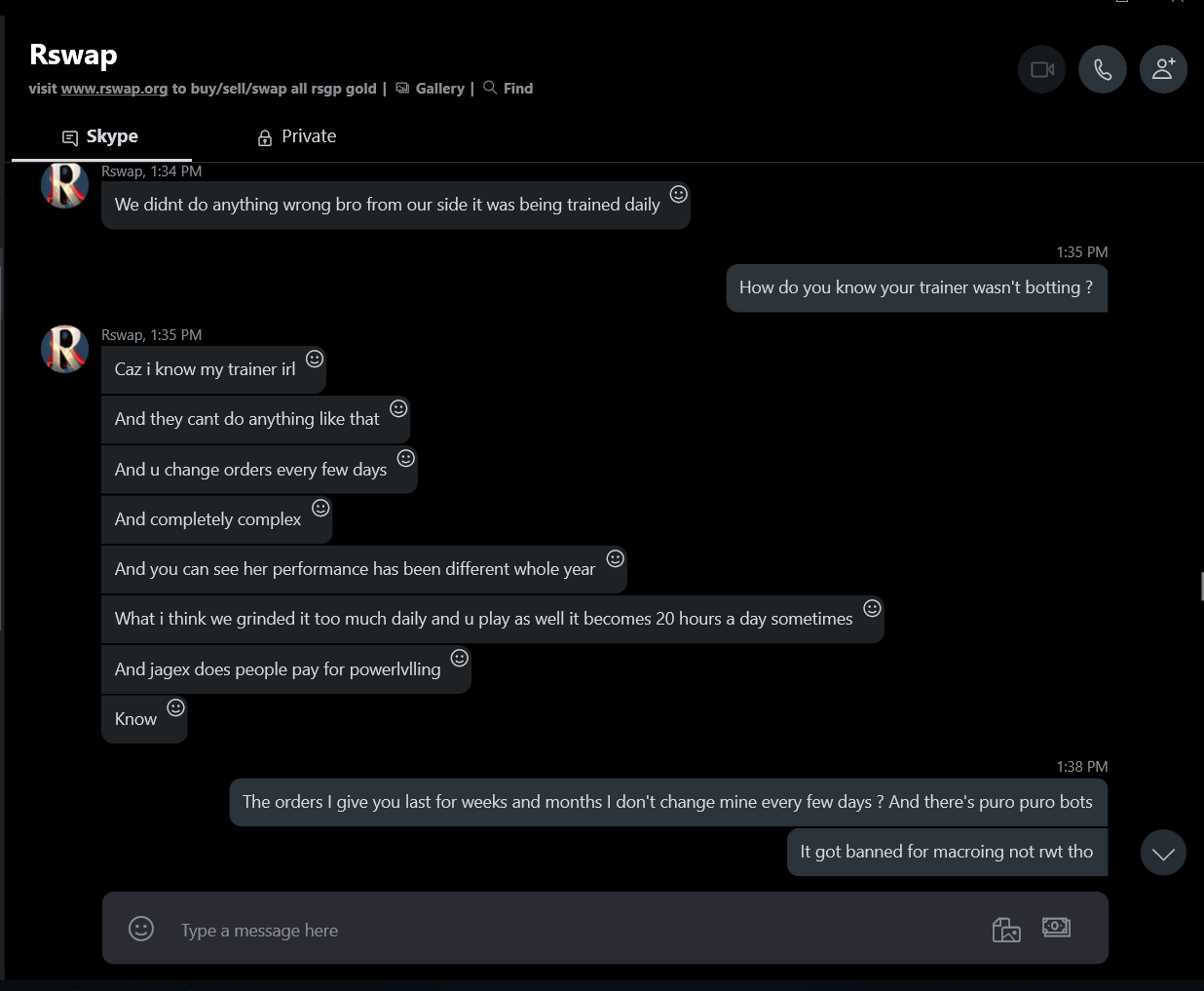The height and width of the screenshot is (991, 1204).
Task: React to the 'Caz i know my trainer irl' message
Action: click(x=315, y=359)
